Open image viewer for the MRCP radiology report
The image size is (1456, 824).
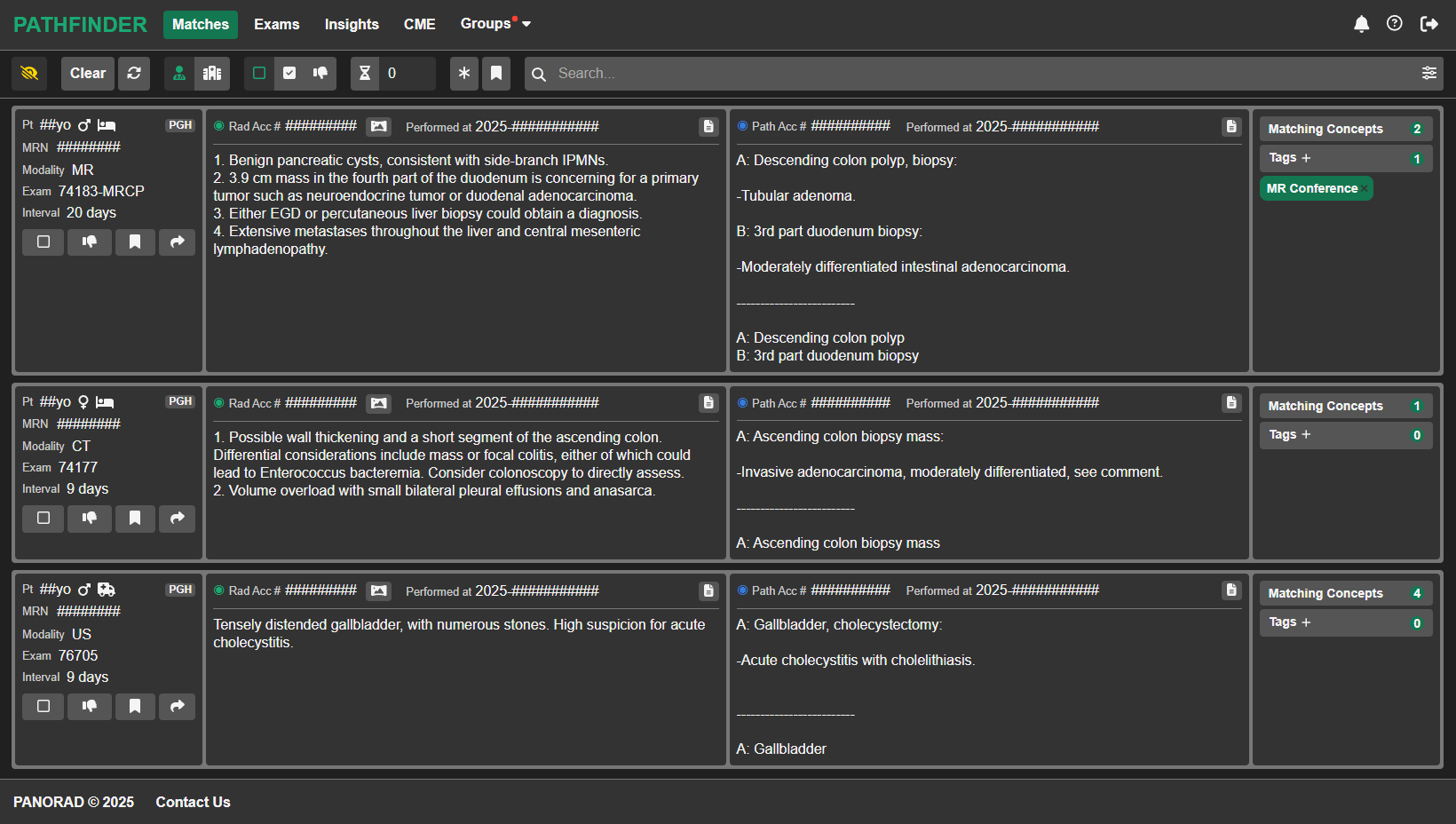pos(379,127)
